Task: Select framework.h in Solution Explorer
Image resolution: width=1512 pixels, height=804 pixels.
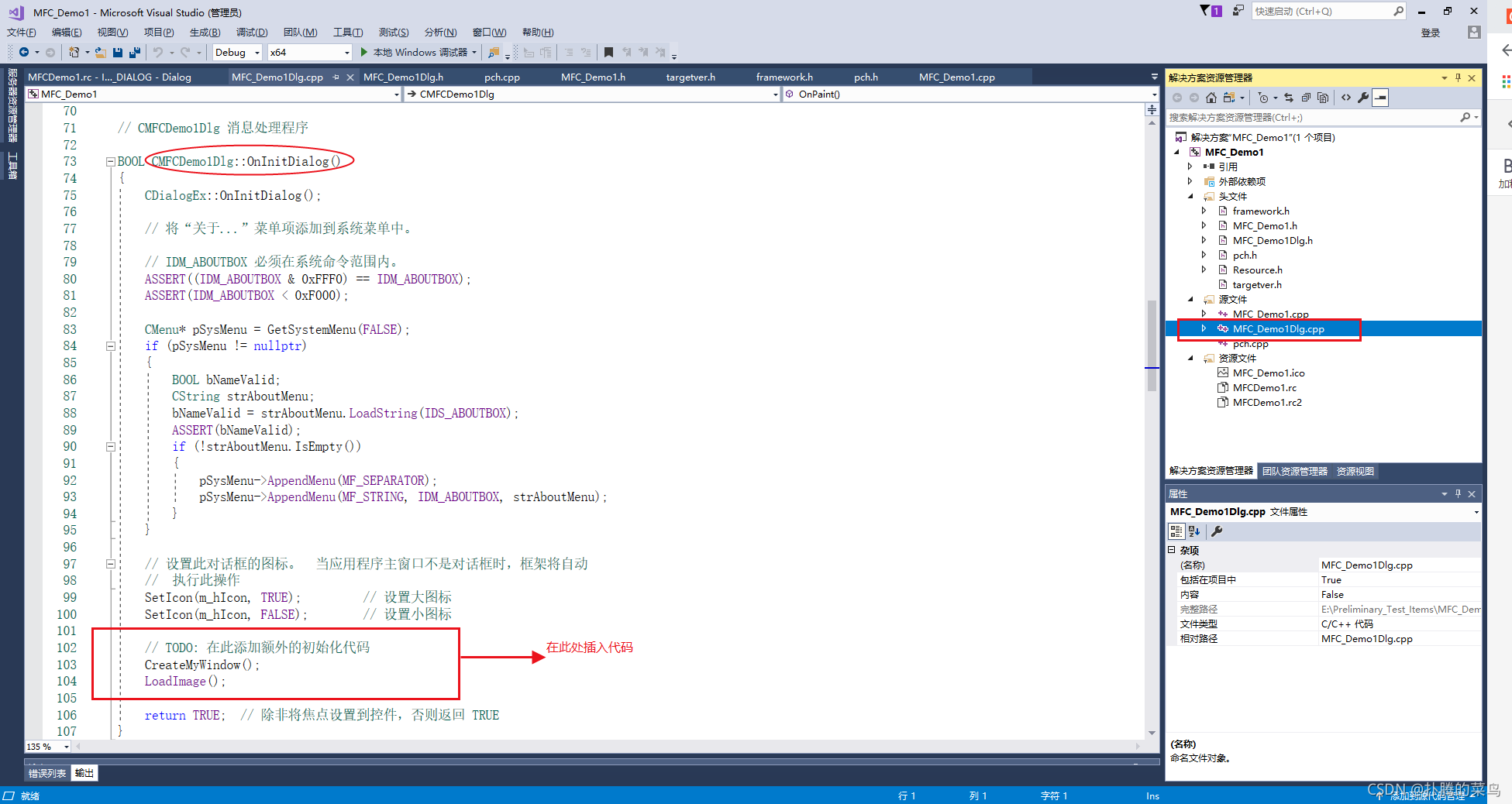Action: pos(1261,211)
